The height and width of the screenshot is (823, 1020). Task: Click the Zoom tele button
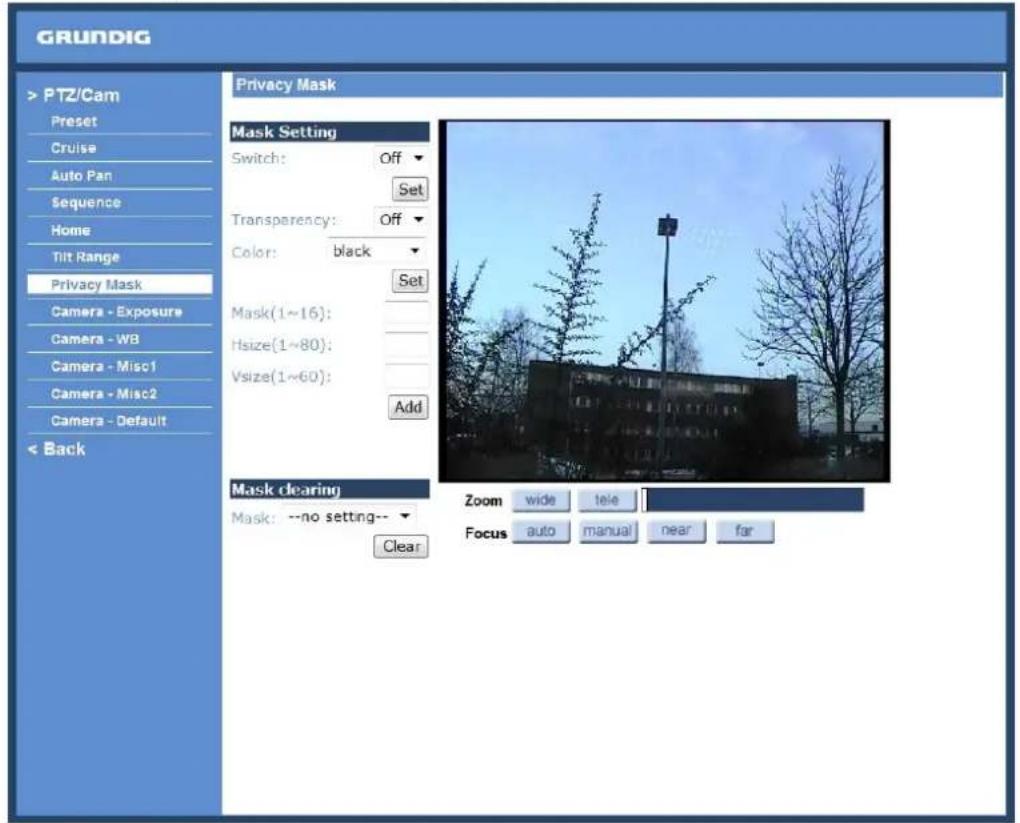point(607,500)
